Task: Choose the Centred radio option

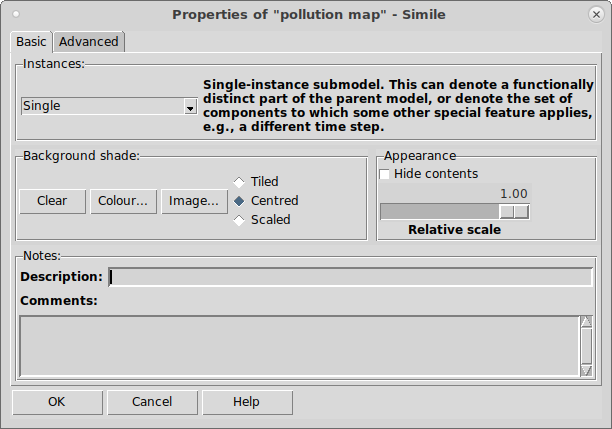Action: pyautogui.click(x=239, y=201)
